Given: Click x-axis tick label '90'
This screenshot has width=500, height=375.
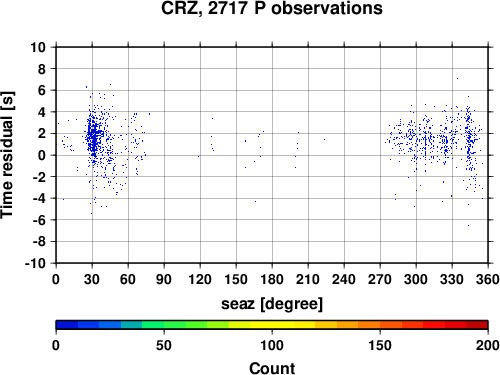Looking at the screenshot, I should 164,279.
